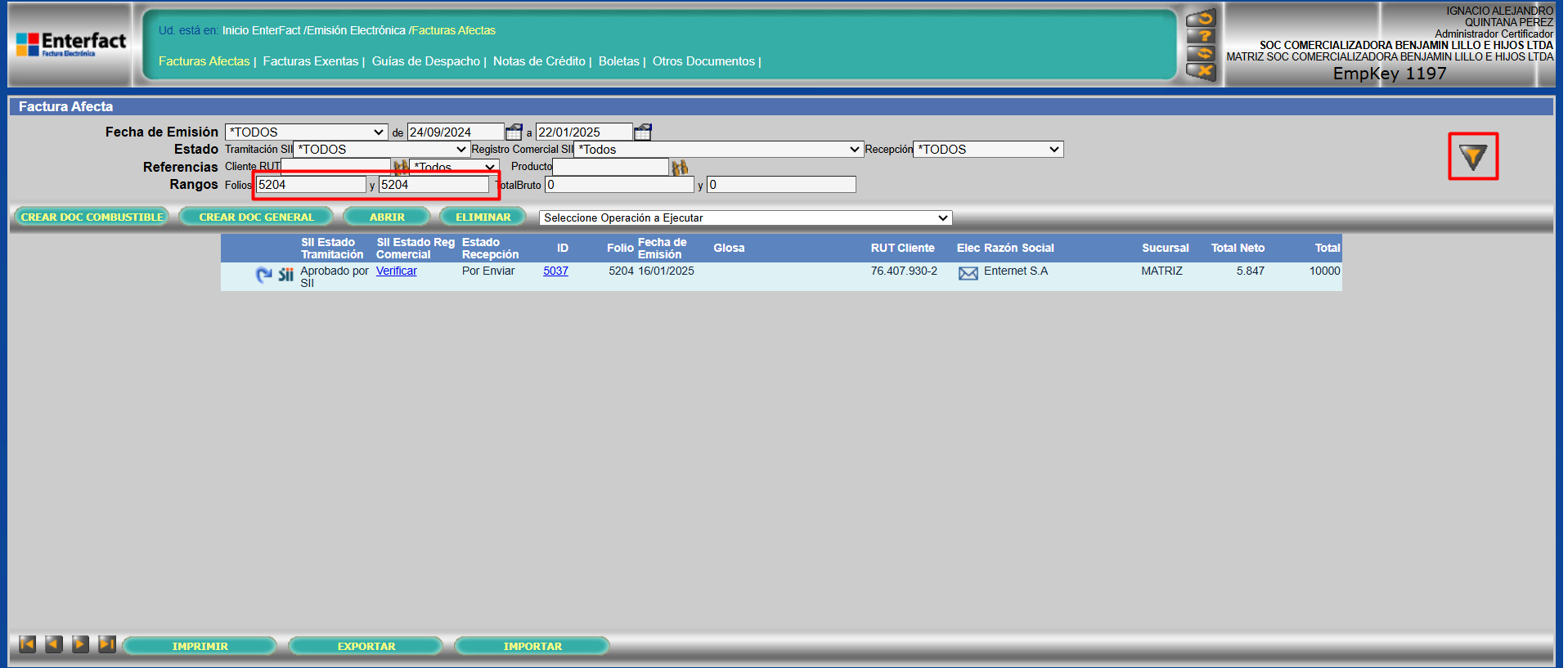Apply the search filter funnel icon

pos(1472,156)
